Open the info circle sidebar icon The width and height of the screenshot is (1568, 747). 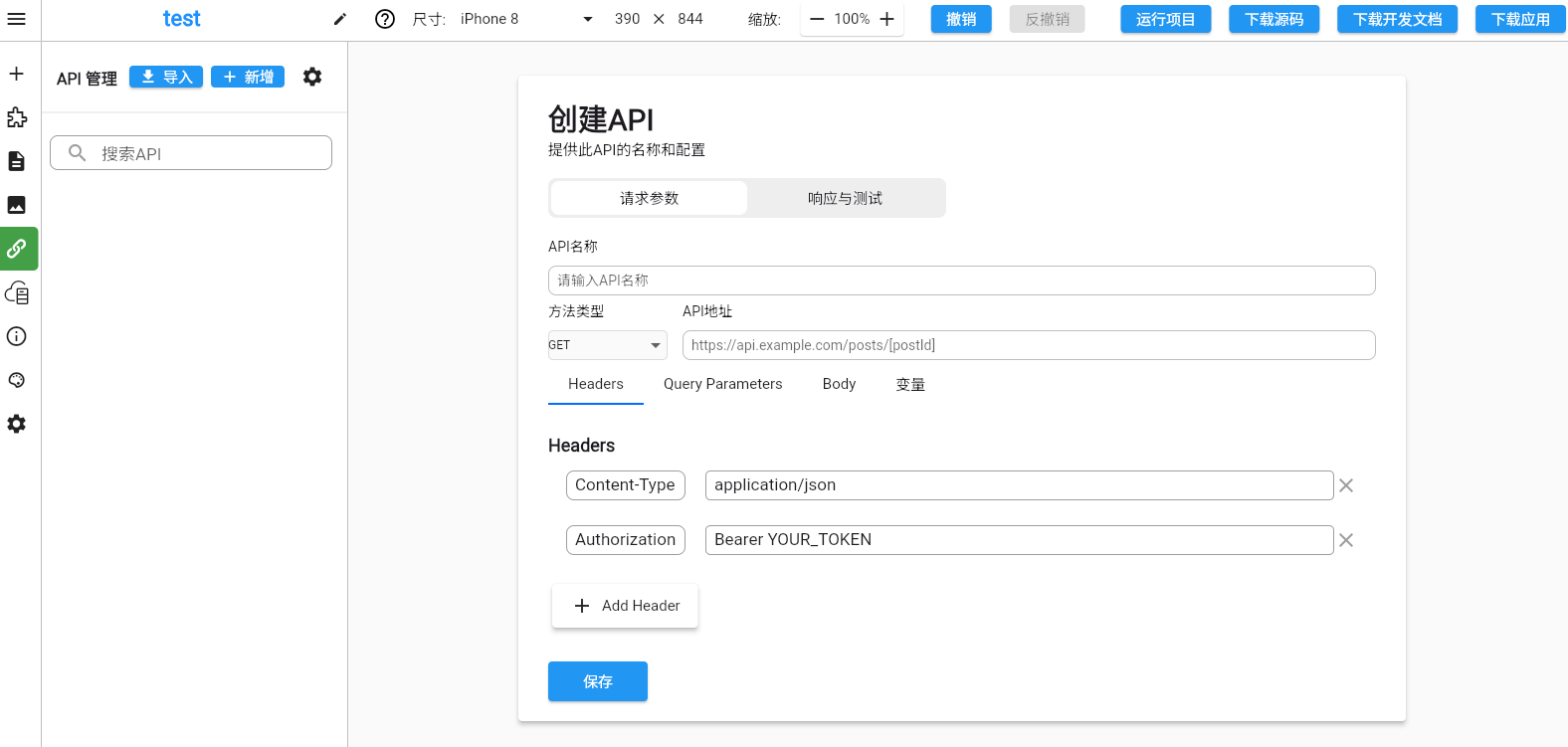click(17, 336)
